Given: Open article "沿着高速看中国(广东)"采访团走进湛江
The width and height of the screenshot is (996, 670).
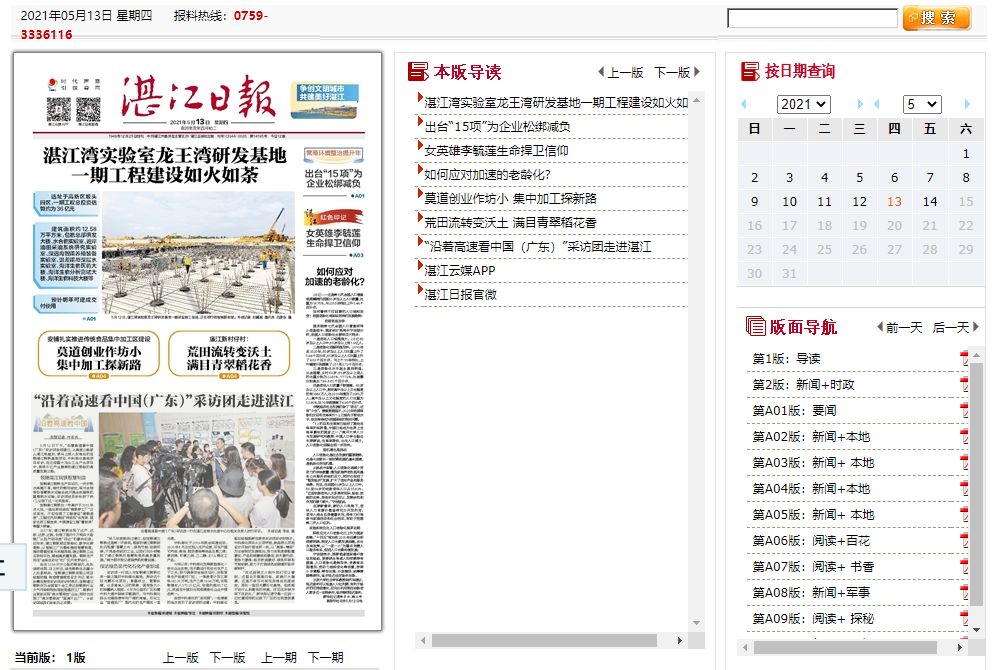Looking at the screenshot, I should pyautogui.click(x=537, y=246).
